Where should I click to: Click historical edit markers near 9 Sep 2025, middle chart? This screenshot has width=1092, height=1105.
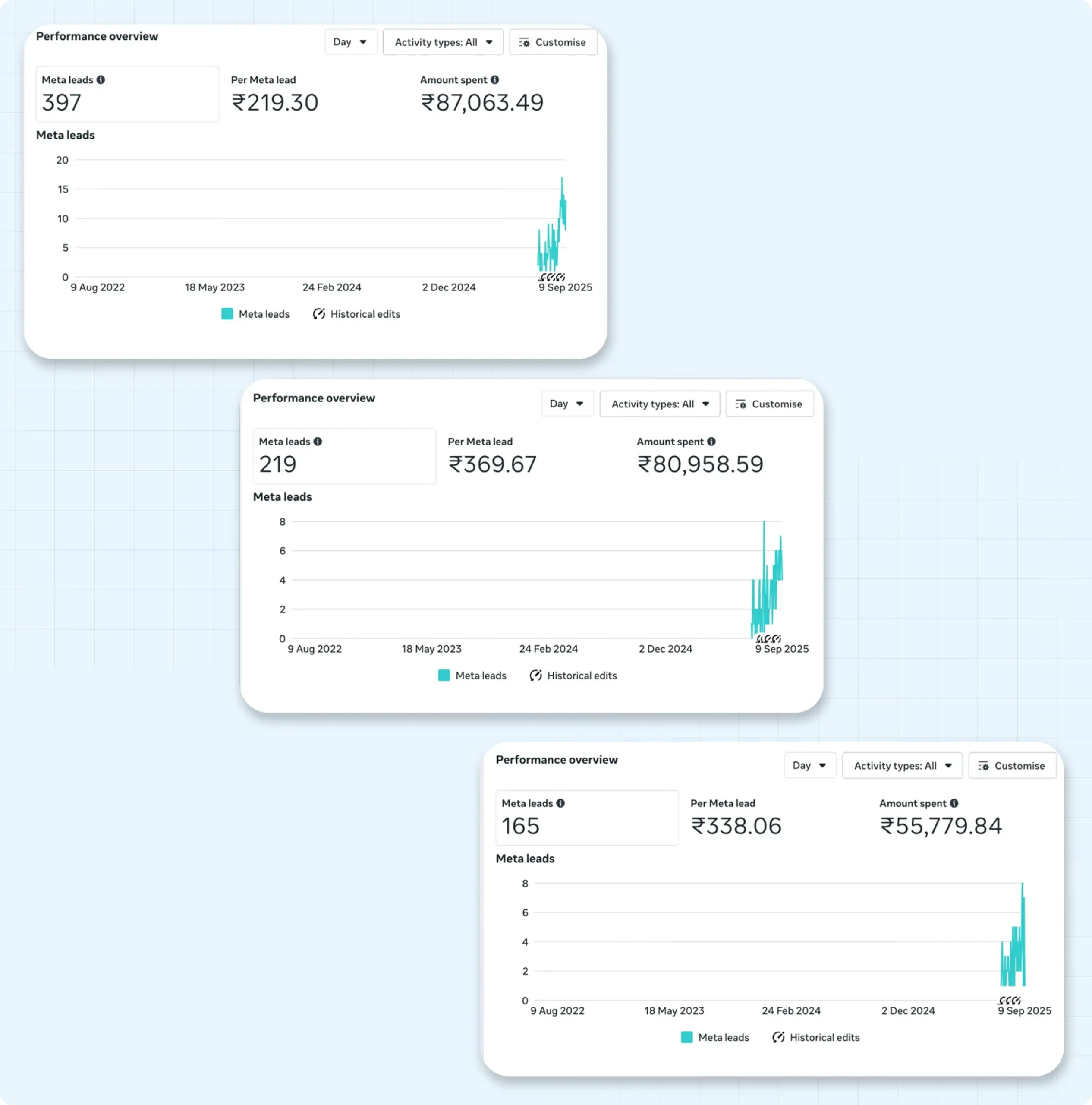coord(768,638)
